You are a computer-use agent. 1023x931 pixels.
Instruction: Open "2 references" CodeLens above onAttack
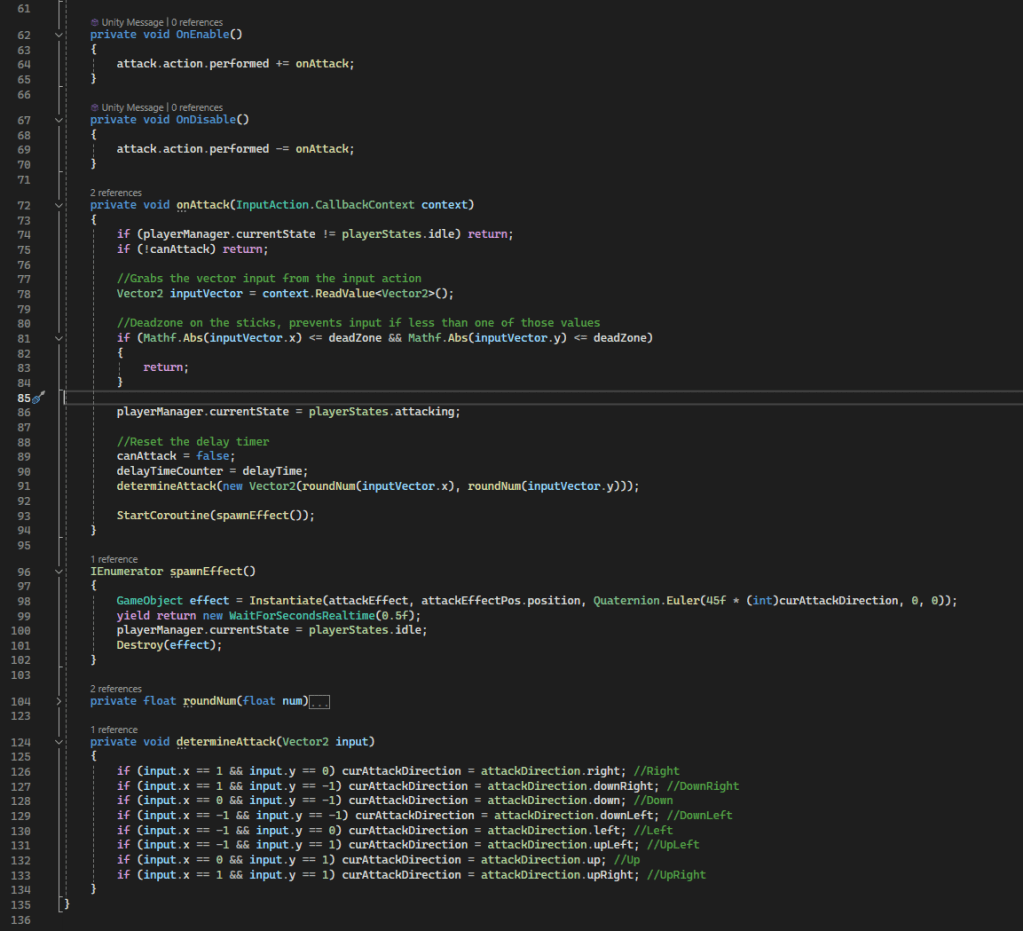point(116,192)
